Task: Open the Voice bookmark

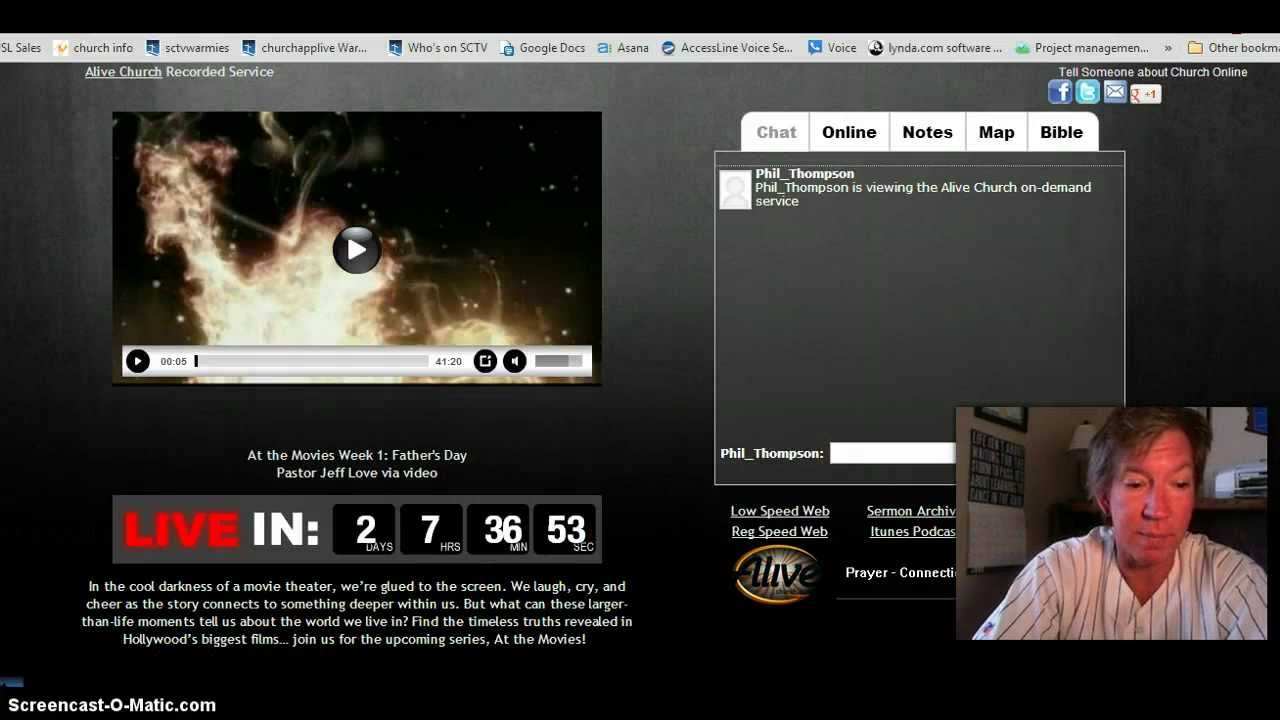Action: (x=832, y=47)
